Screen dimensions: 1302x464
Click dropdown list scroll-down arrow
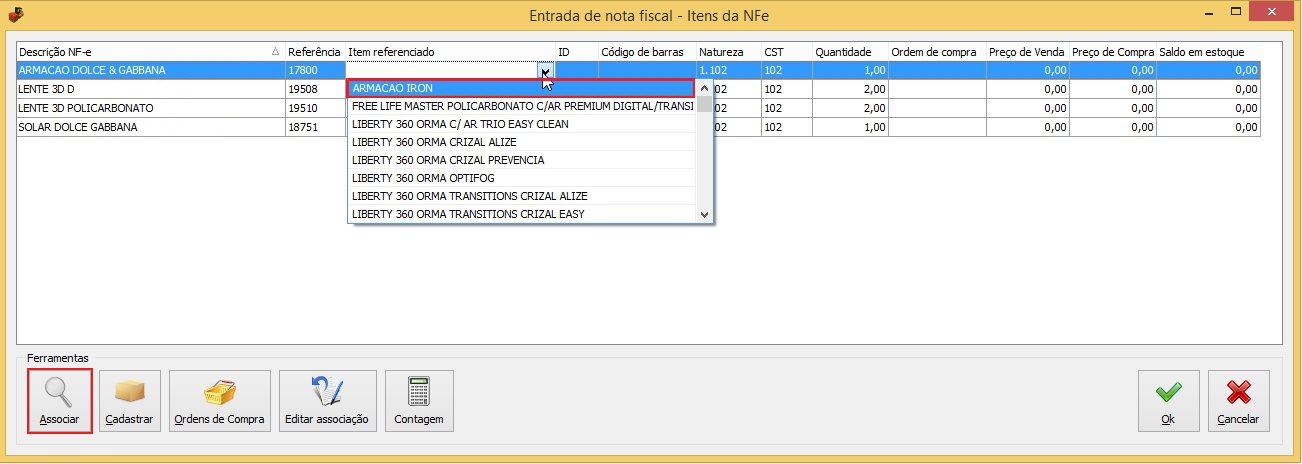point(704,214)
